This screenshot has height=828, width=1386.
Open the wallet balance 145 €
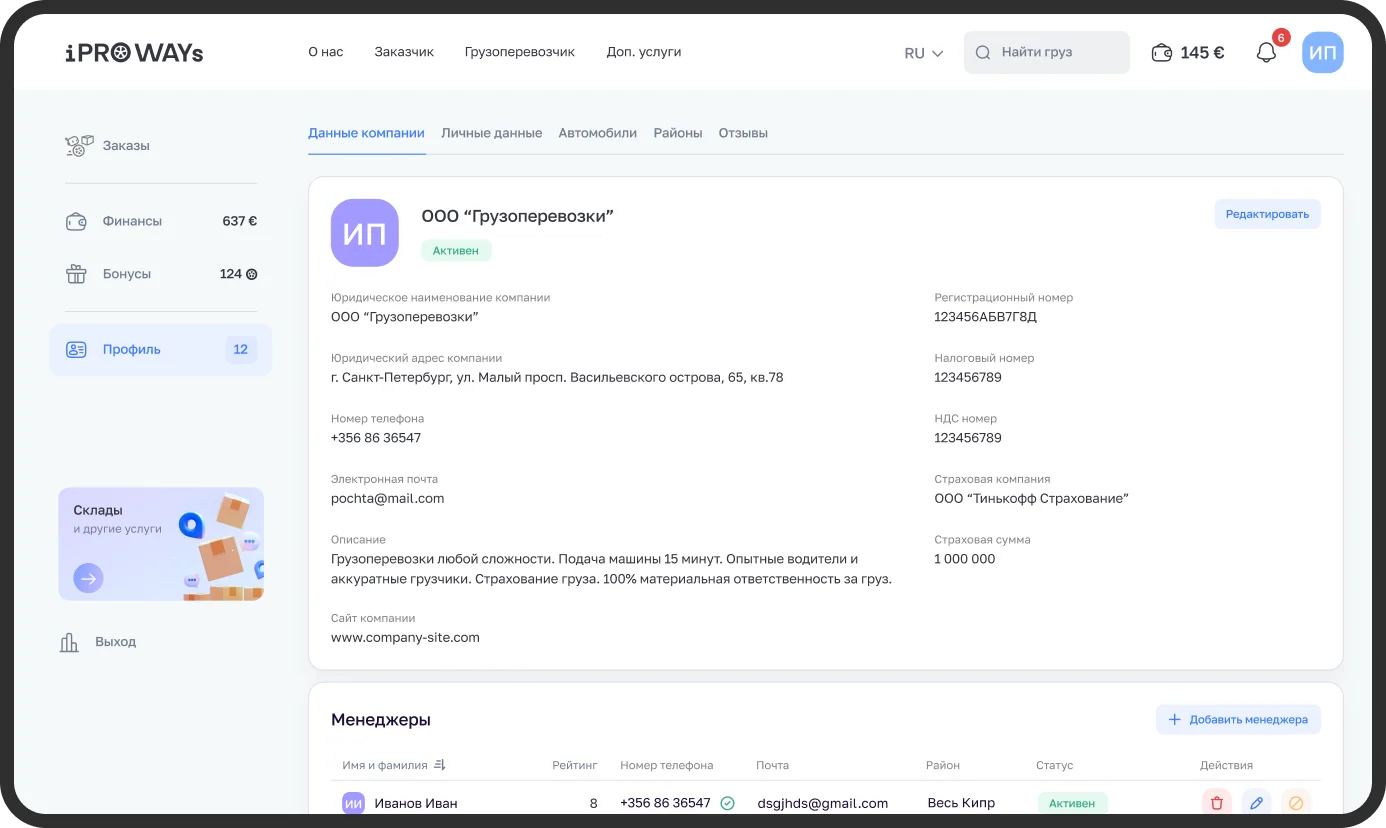point(1188,53)
